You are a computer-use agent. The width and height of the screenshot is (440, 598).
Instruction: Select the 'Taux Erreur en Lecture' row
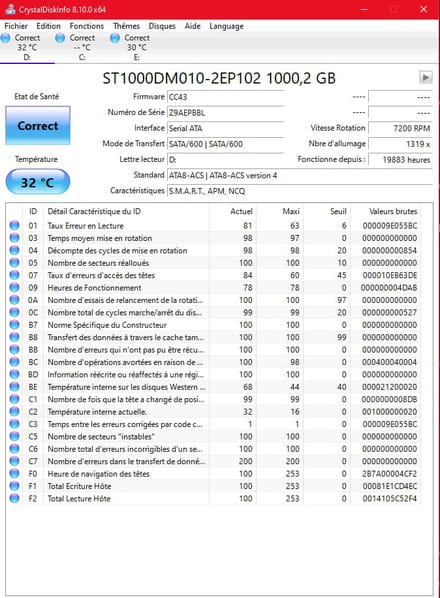(214, 225)
